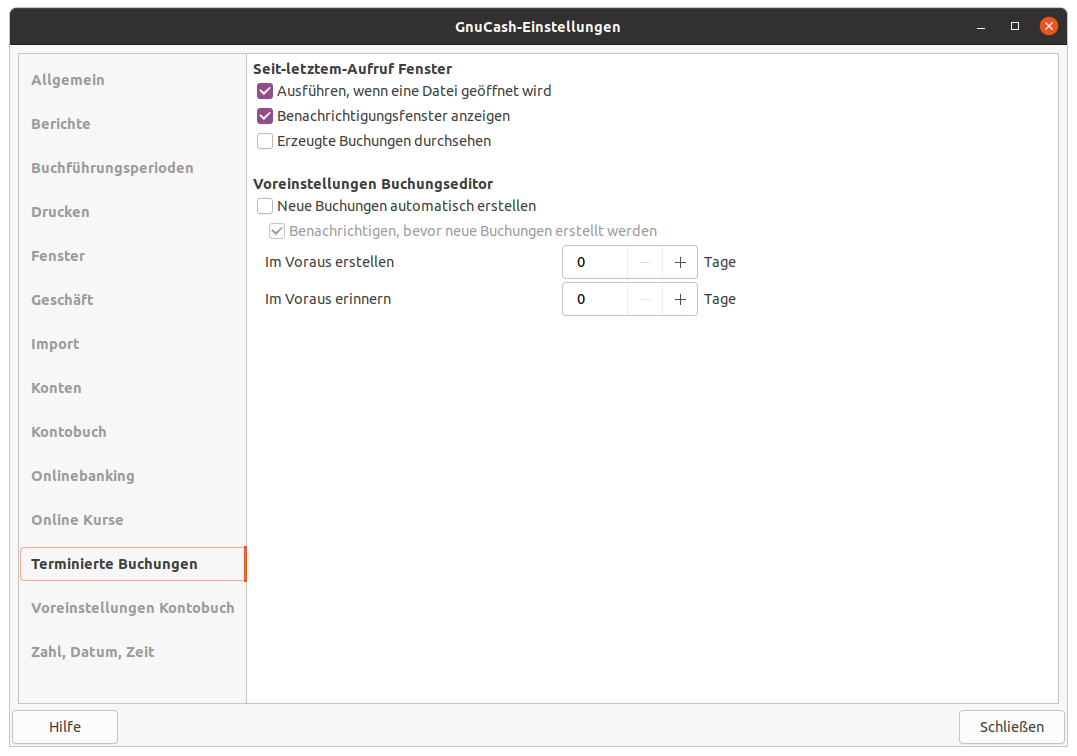Select the Buchführungsperioden tab

pyautogui.click(x=112, y=168)
